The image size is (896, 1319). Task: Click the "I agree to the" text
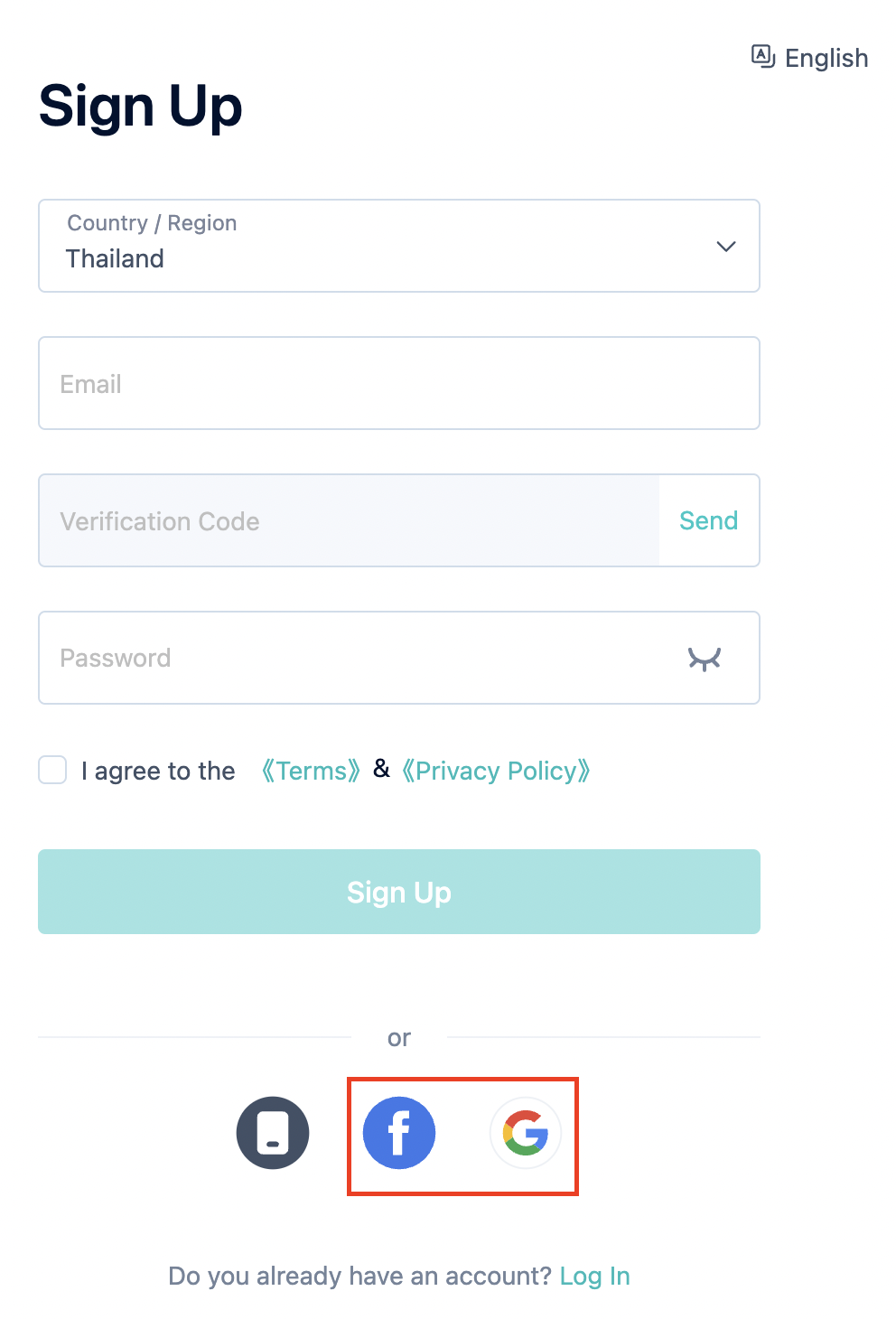158,771
